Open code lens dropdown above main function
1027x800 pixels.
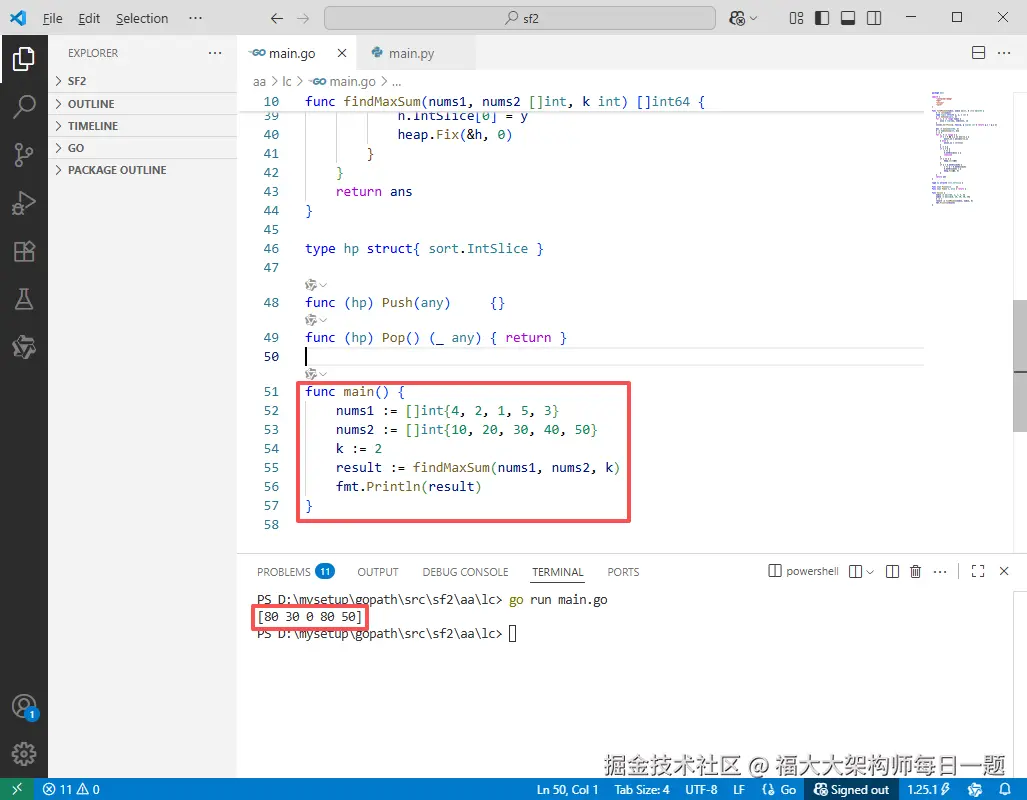[x=316, y=374]
